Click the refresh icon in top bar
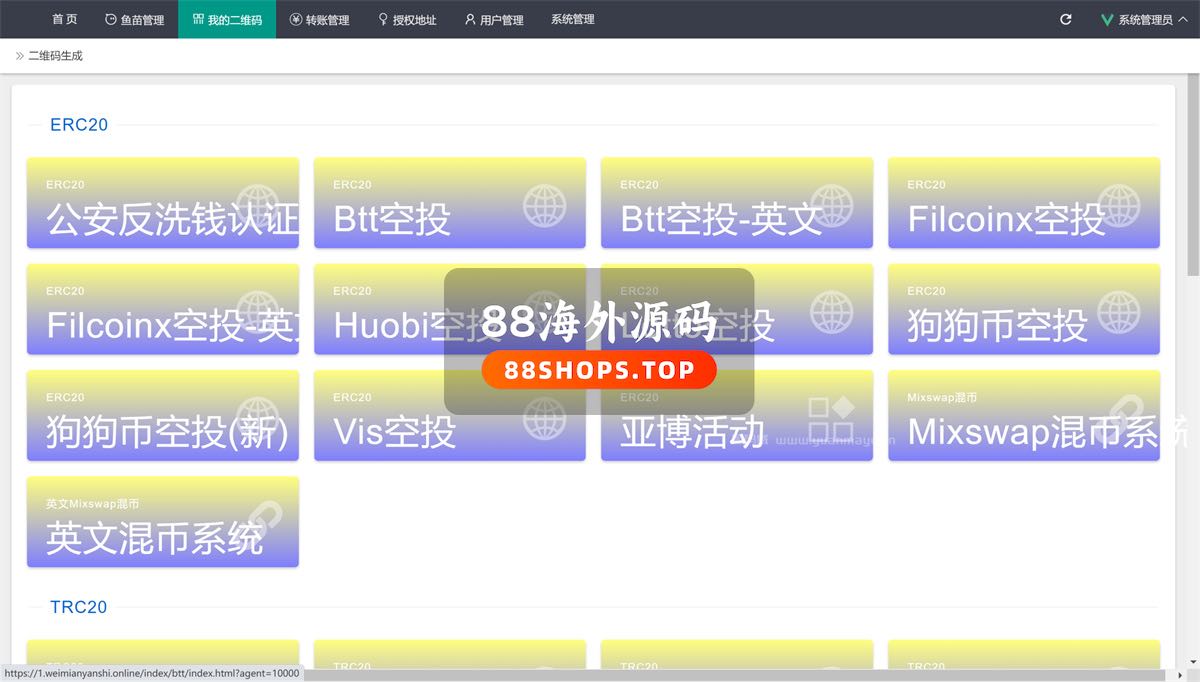 click(x=1066, y=19)
